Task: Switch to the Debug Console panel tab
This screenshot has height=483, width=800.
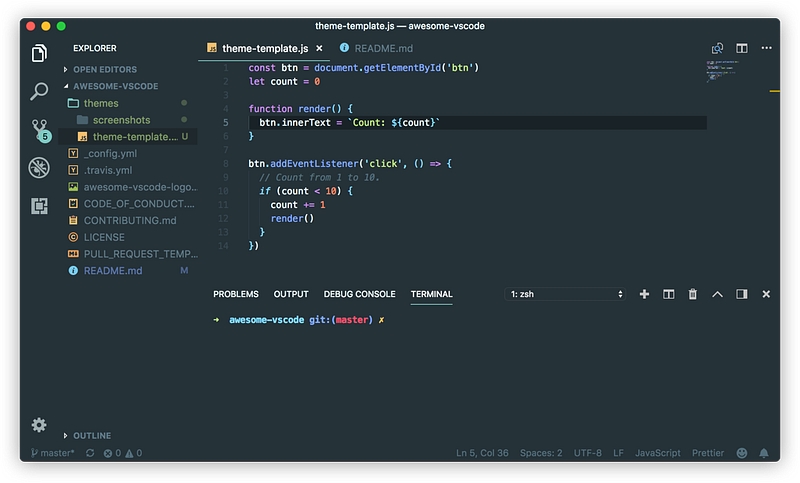Action: click(359, 294)
